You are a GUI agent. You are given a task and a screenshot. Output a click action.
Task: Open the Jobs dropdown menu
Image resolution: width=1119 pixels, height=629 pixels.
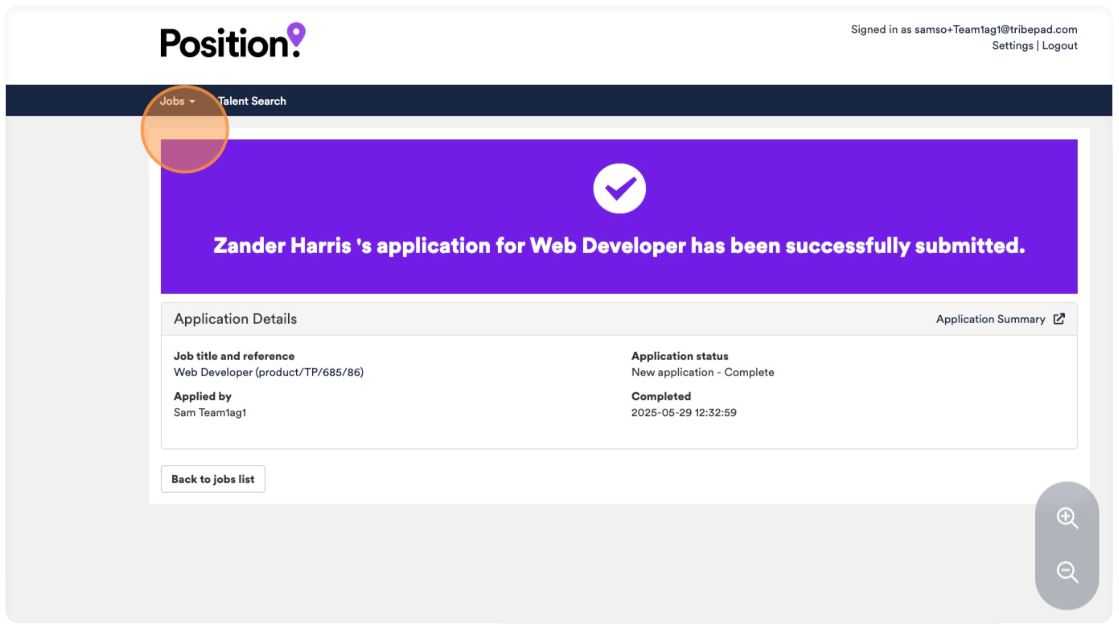coord(177,101)
